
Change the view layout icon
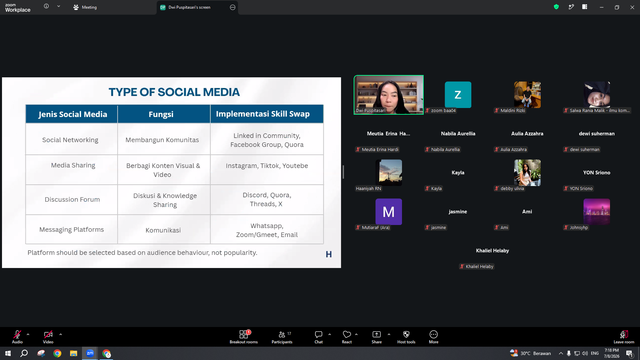[585, 7]
